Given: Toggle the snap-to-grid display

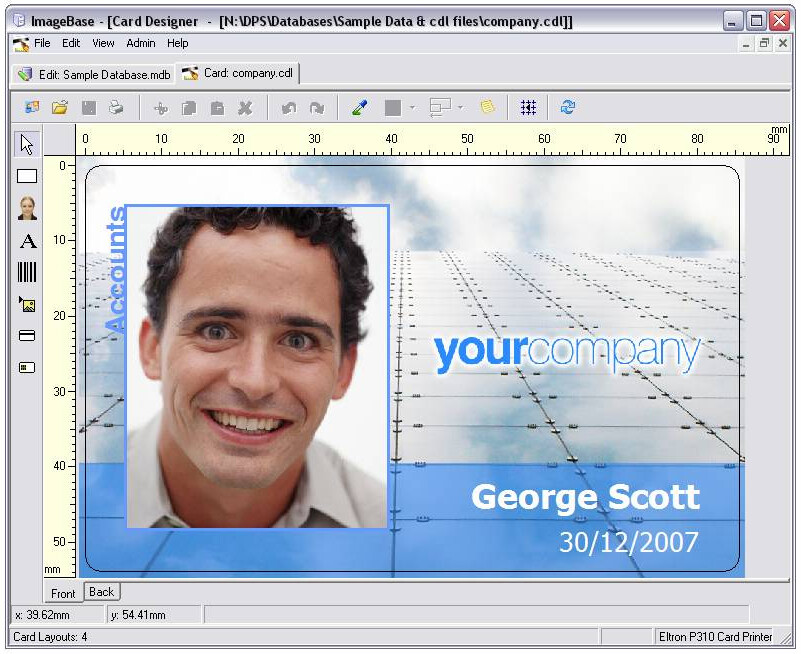Looking at the screenshot, I should pyautogui.click(x=528, y=107).
